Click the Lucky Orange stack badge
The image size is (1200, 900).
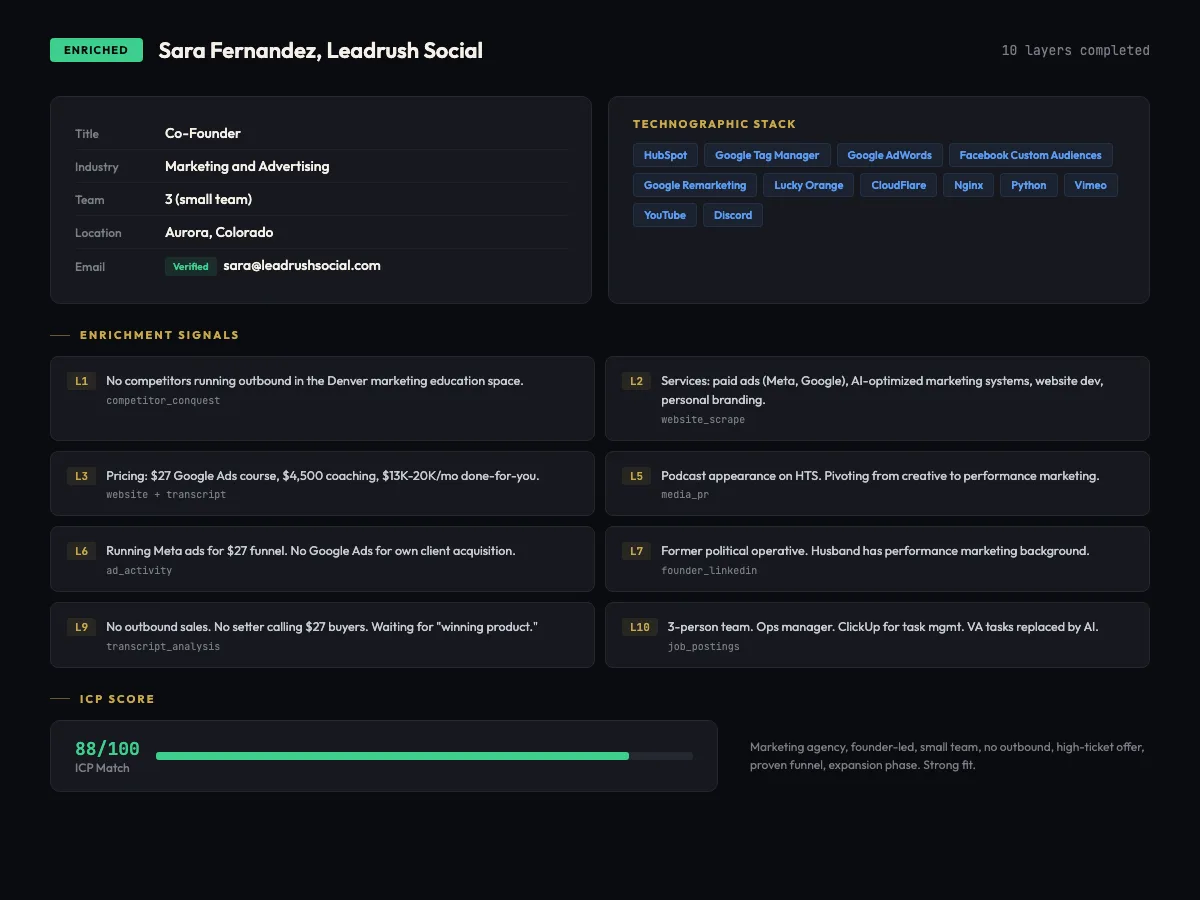[x=807, y=185]
